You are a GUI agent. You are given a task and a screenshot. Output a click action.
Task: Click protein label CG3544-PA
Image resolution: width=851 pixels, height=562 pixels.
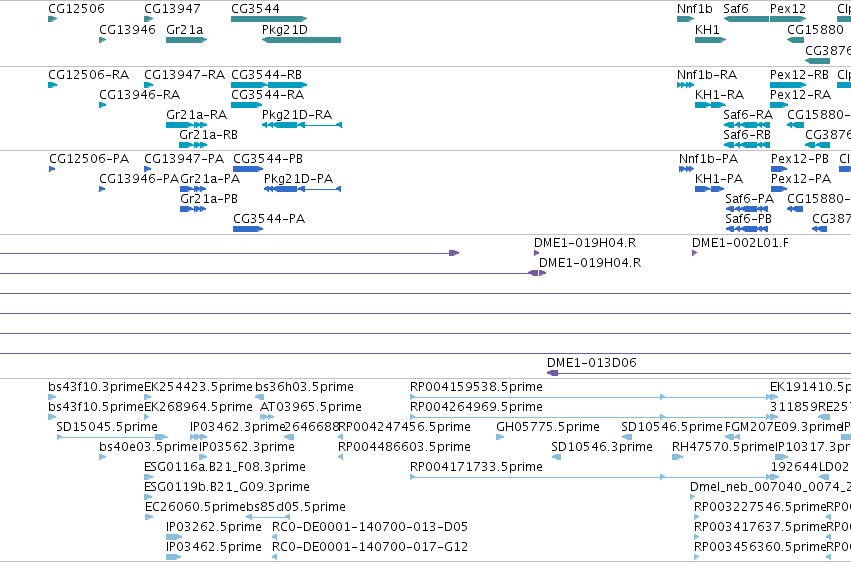tap(269, 219)
